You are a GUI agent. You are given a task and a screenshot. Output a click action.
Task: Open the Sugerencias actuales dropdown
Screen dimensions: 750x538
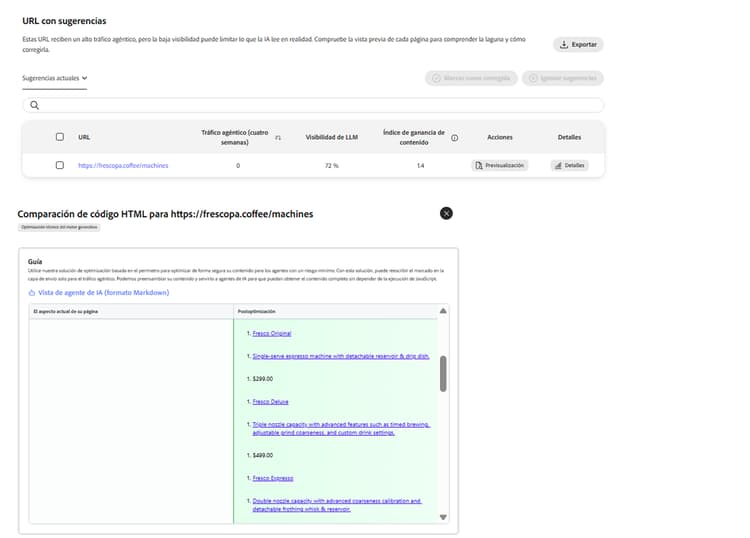pyautogui.click(x=55, y=78)
